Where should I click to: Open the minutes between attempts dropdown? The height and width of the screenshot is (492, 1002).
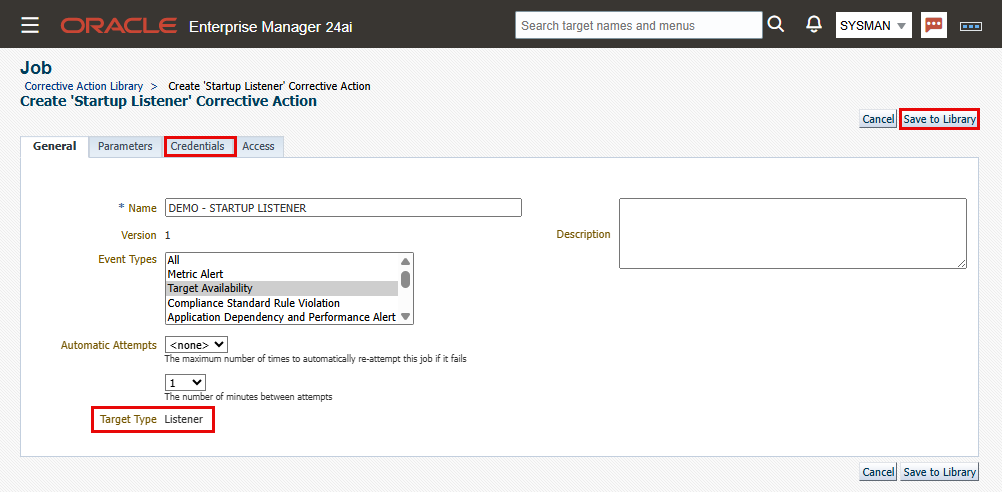185,383
